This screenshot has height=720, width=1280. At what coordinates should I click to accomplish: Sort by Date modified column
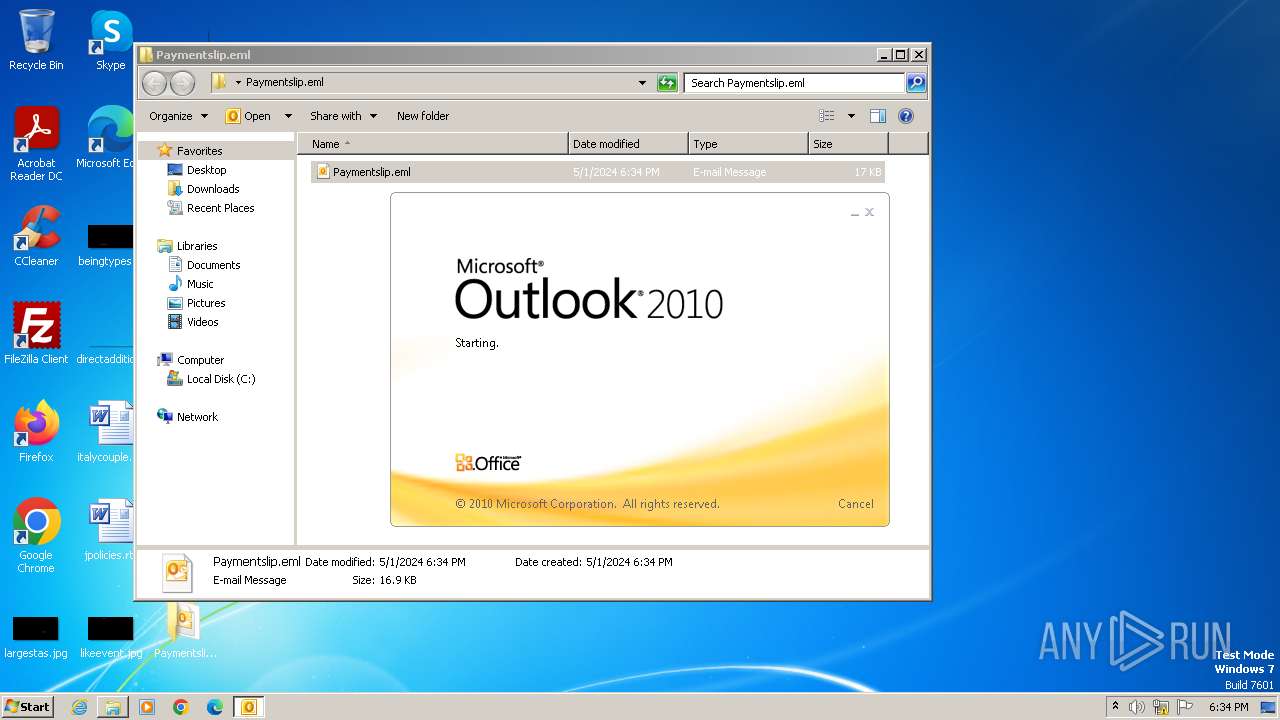[628, 144]
